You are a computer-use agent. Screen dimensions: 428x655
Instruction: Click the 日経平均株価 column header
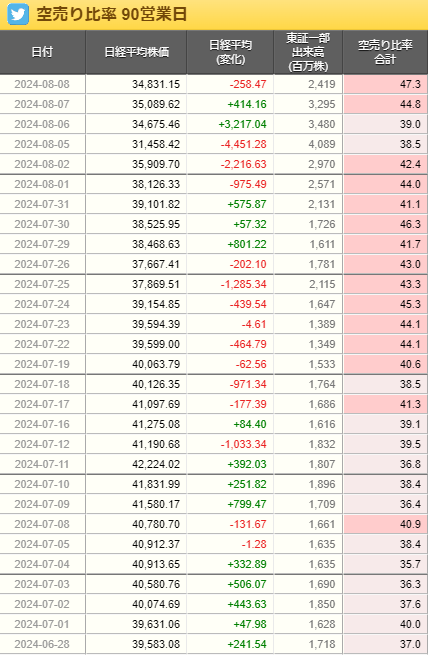136,52
